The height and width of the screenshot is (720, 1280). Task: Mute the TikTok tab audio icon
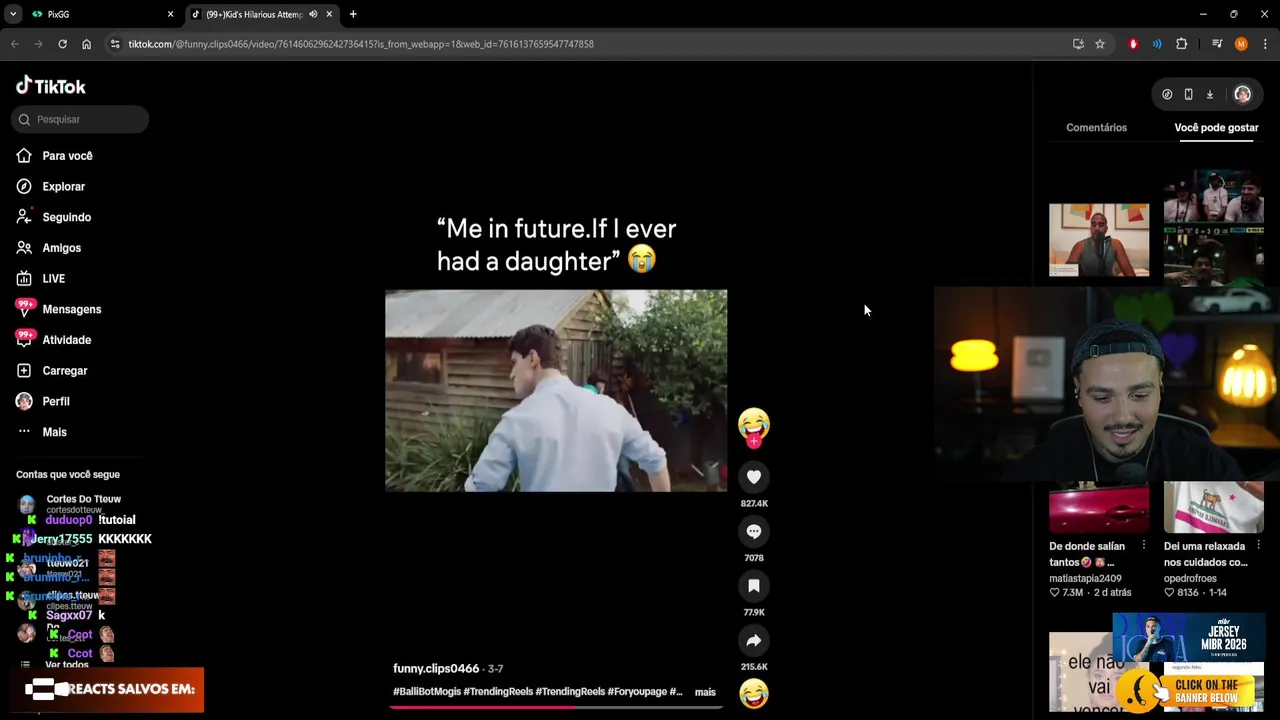(x=313, y=14)
